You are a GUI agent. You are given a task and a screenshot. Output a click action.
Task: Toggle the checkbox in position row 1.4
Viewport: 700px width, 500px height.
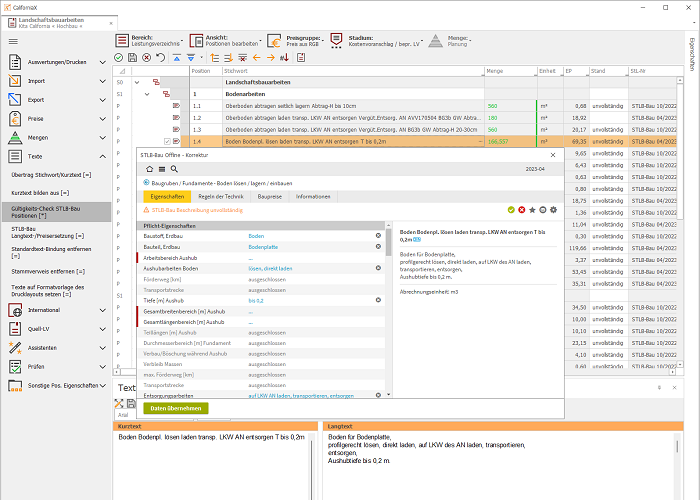(167, 142)
